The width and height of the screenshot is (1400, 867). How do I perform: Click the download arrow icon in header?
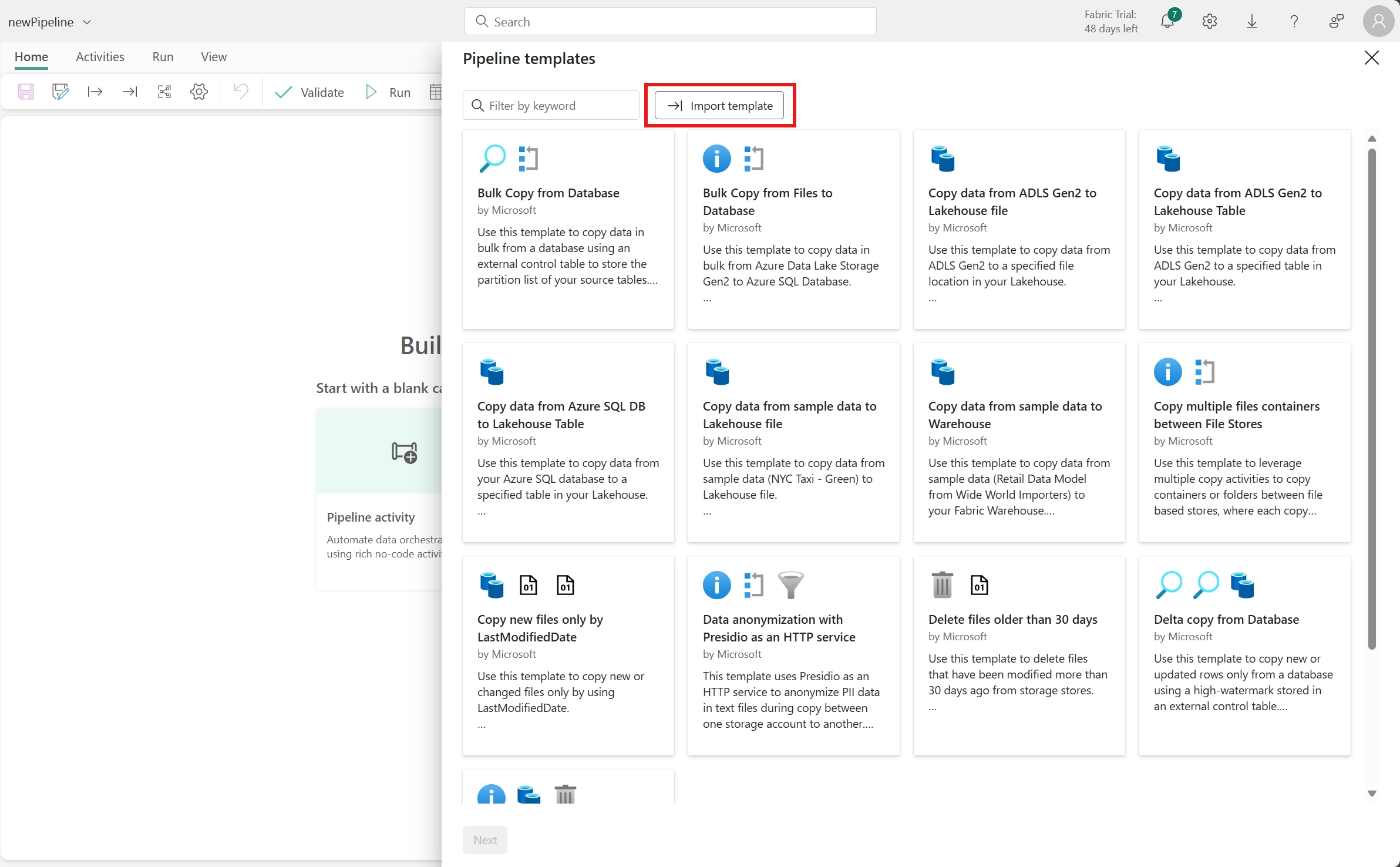pyautogui.click(x=1252, y=22)
